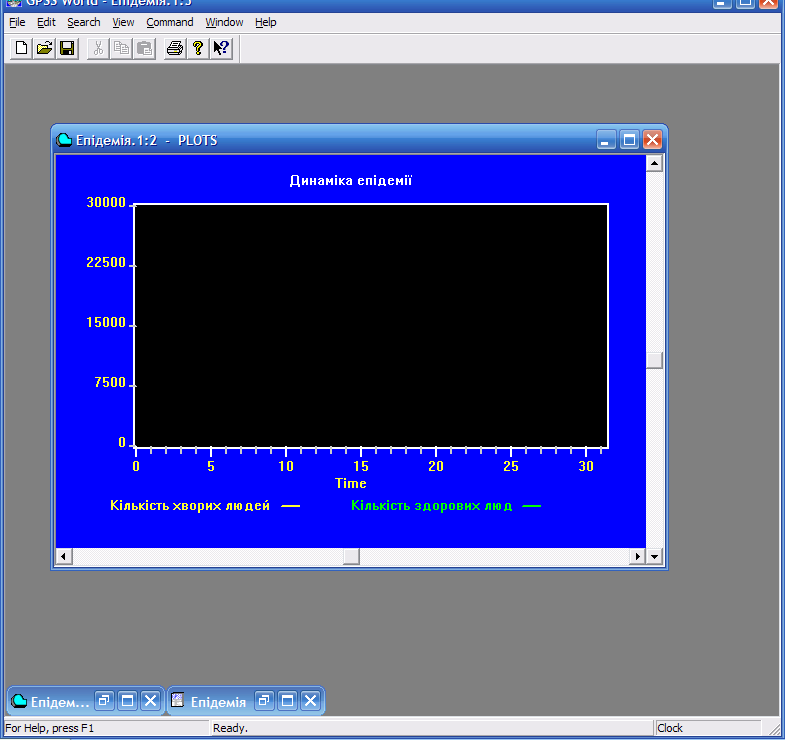Image resolution: width=785 pixels, height=740 pixels.
Task: Open the File menu
Action: coord(17,23)
